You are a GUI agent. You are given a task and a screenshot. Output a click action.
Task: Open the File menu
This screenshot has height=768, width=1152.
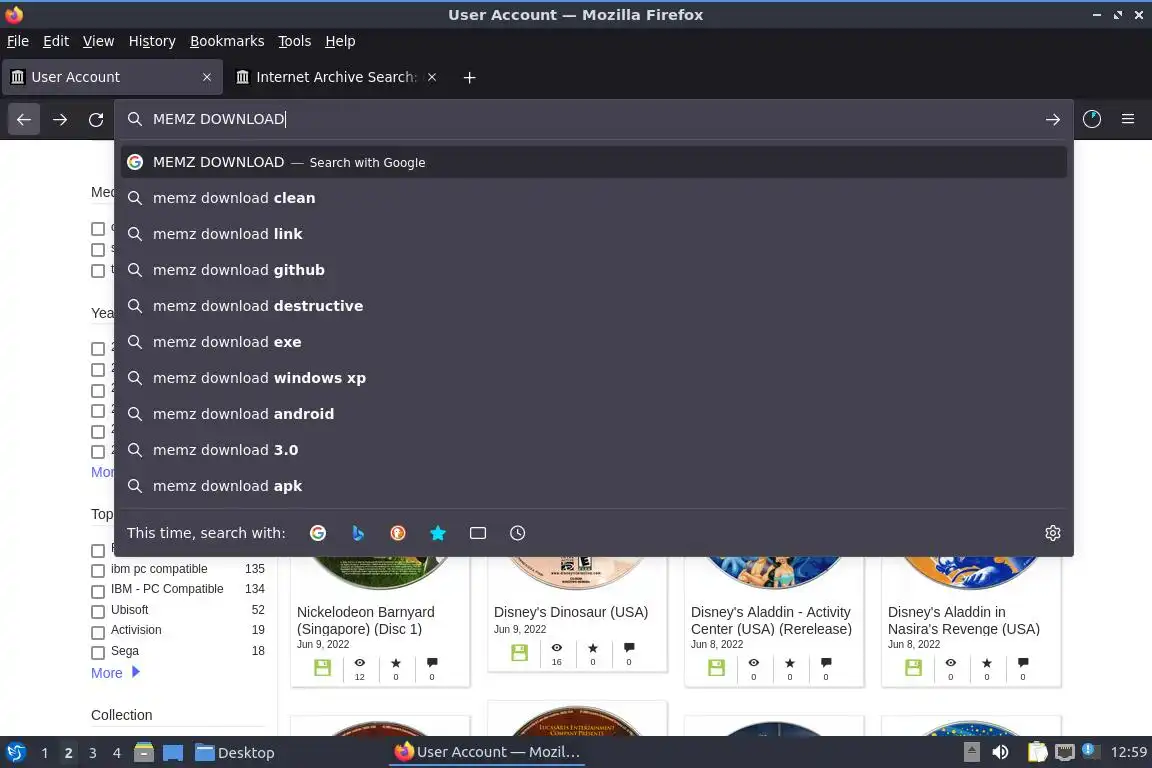[18, 41]
